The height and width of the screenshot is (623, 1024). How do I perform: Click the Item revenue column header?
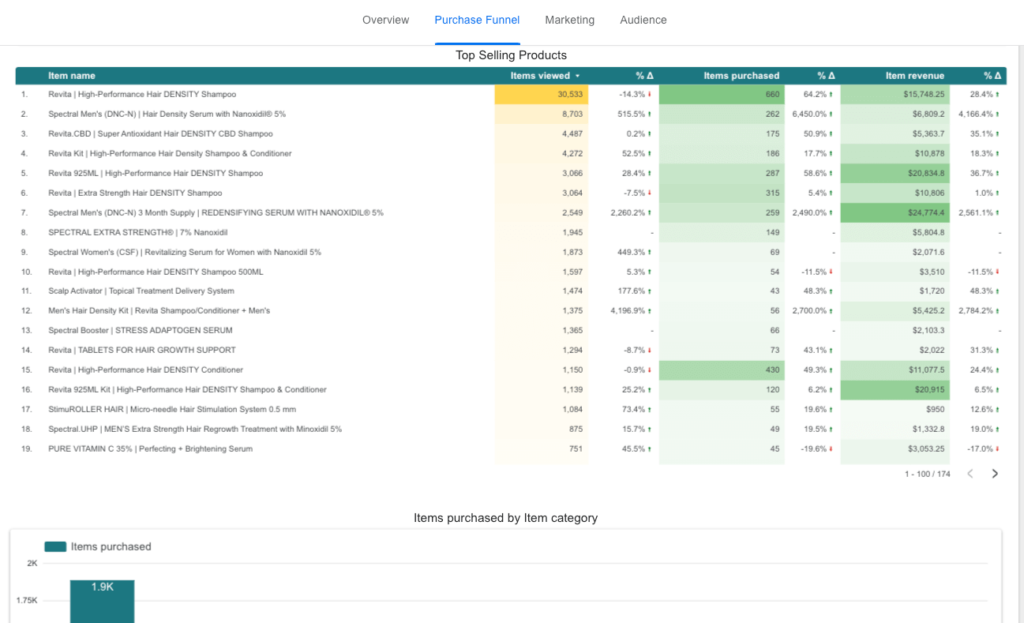pos(914,76)
